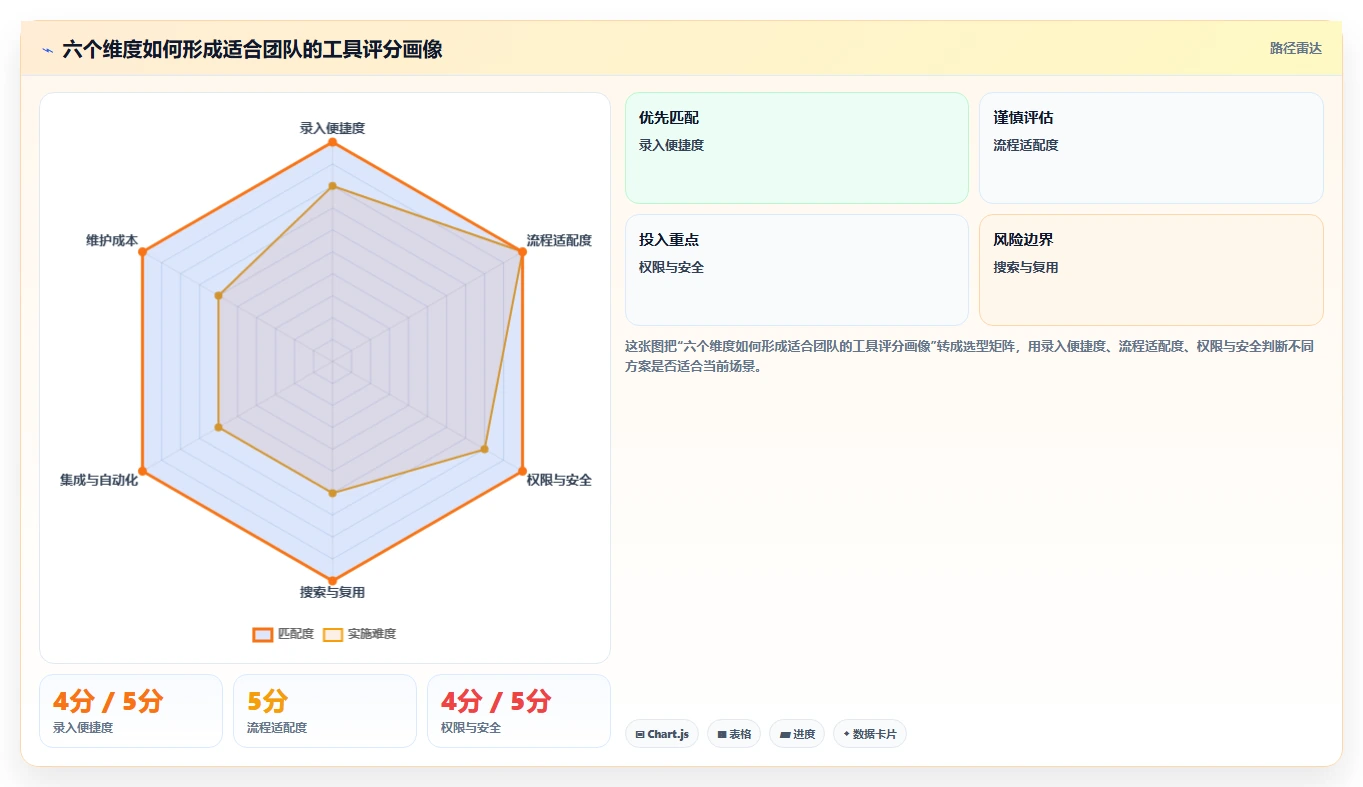The image size is (1363, 787).
Task: Open the 优先匹配 card
Action: [x=797, y=148]
